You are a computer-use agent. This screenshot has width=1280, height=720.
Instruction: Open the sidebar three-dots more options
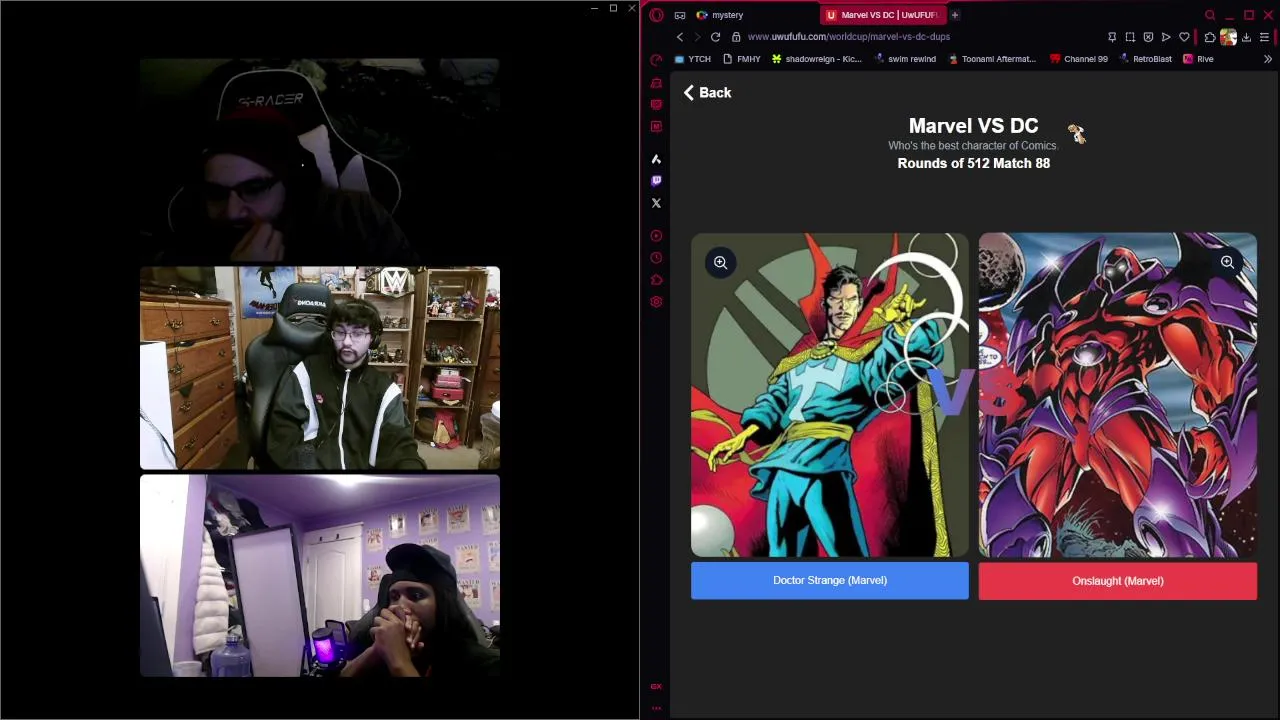click(656, 708)
